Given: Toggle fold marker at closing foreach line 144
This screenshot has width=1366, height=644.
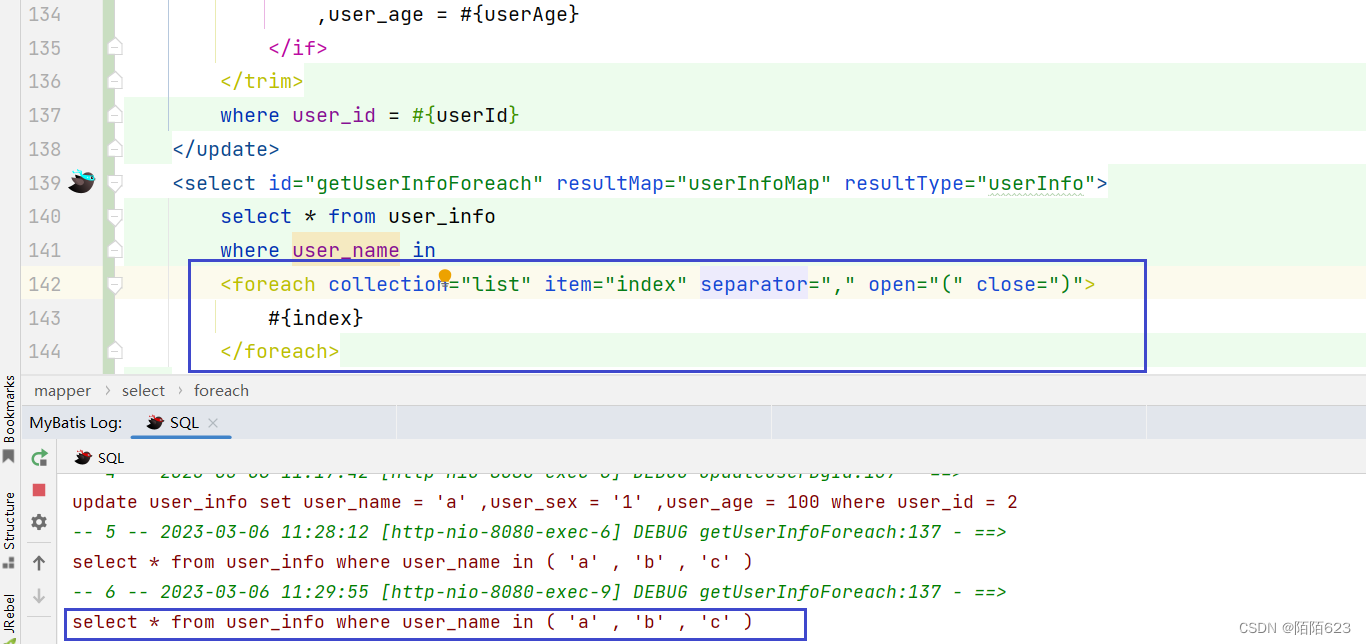Looking at the screenshot, I should 114,351.
